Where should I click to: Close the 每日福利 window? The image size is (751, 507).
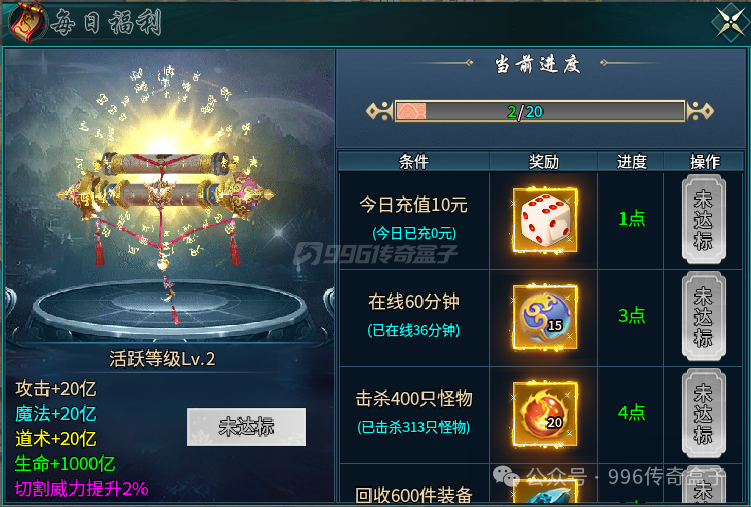tap(730, 21)
